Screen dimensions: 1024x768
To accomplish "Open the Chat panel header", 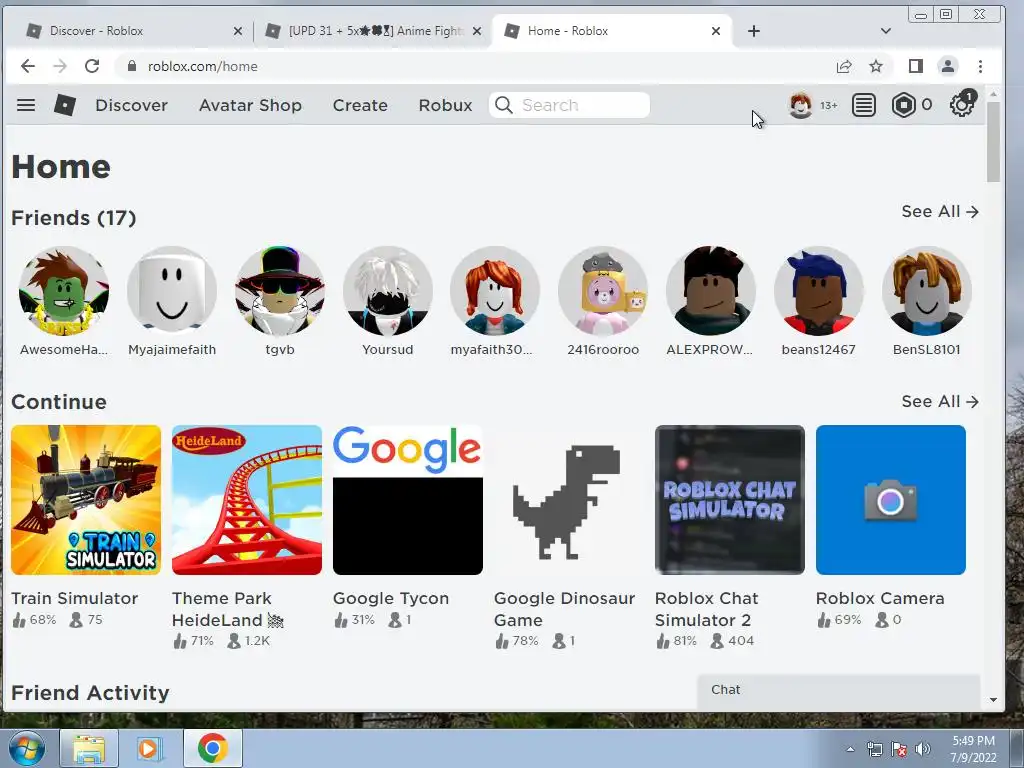I will pos(839,690).
